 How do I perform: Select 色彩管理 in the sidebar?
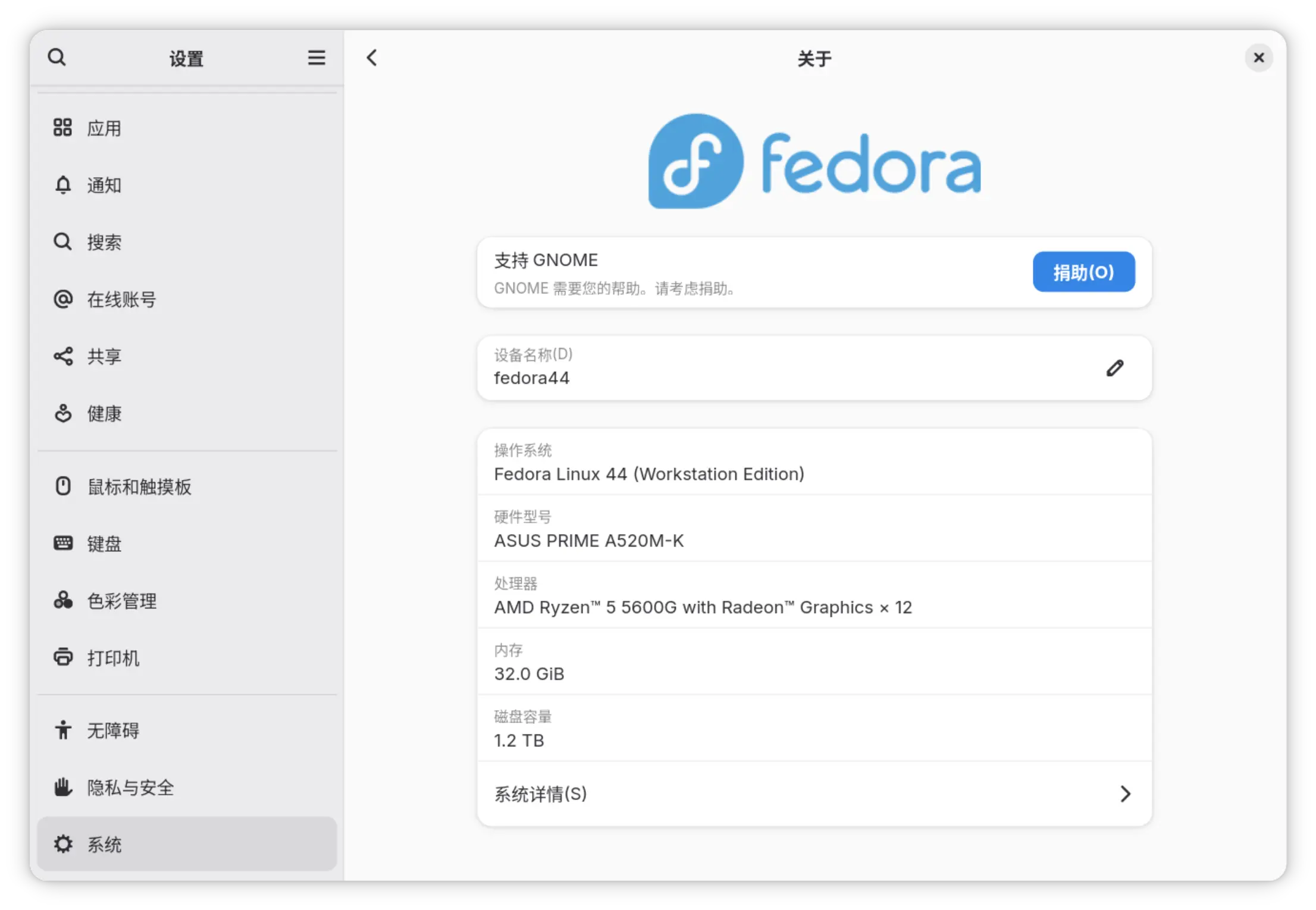pos(187,600)
